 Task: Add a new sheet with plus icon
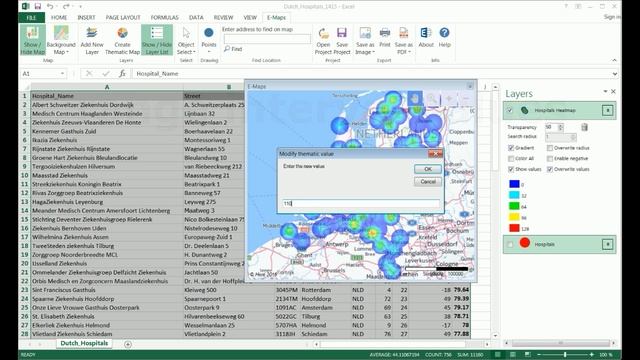click(x=128, y=344)
